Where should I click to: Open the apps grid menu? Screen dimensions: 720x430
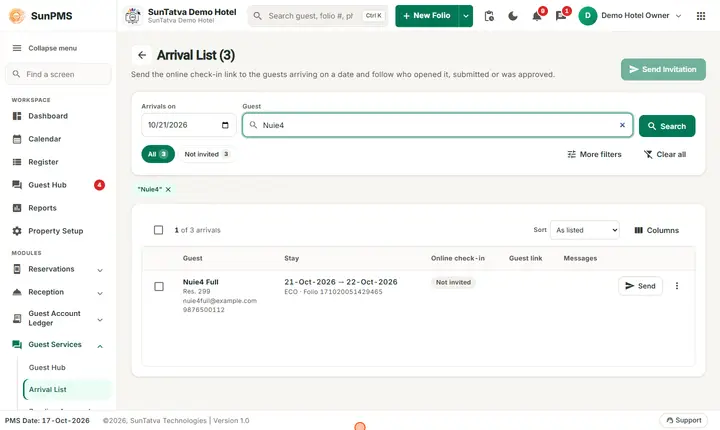tap(701, 16)
